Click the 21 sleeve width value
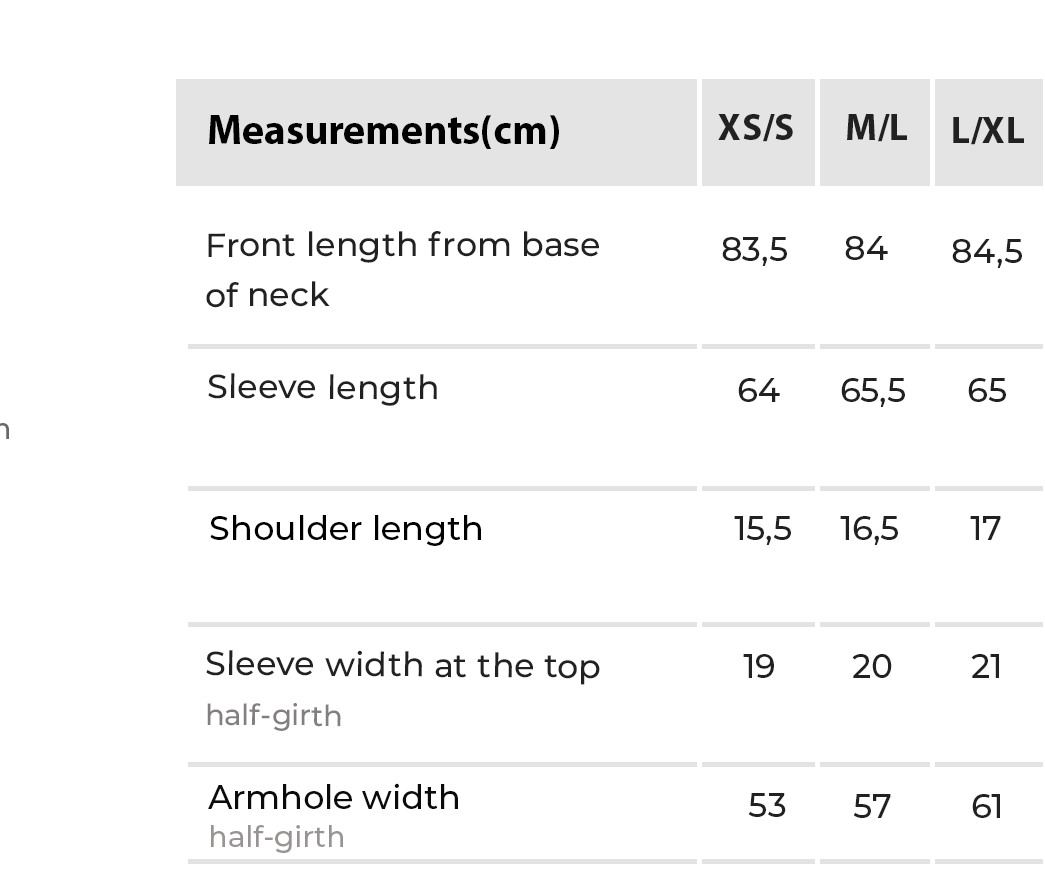 click(986, 667)
